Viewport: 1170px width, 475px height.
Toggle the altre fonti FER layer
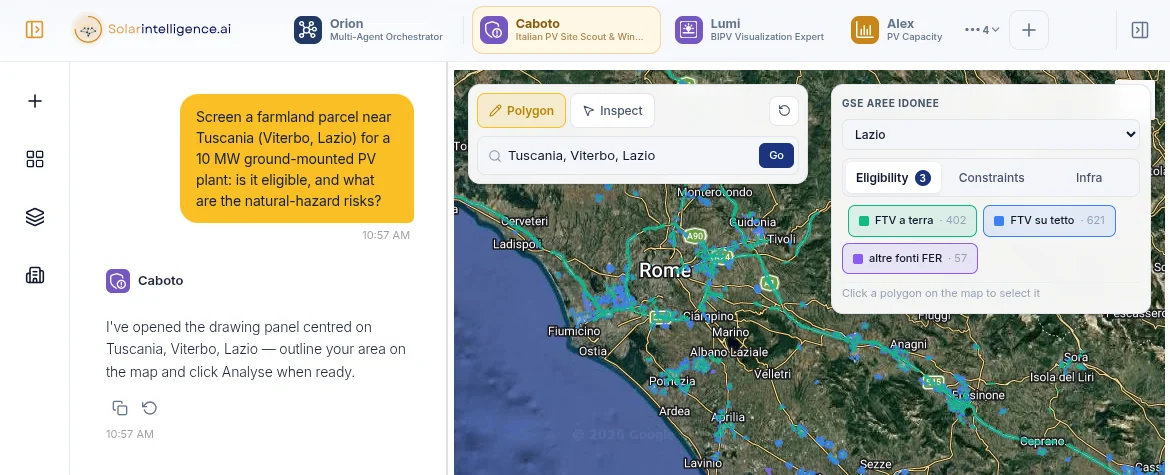tap(910, 259)
